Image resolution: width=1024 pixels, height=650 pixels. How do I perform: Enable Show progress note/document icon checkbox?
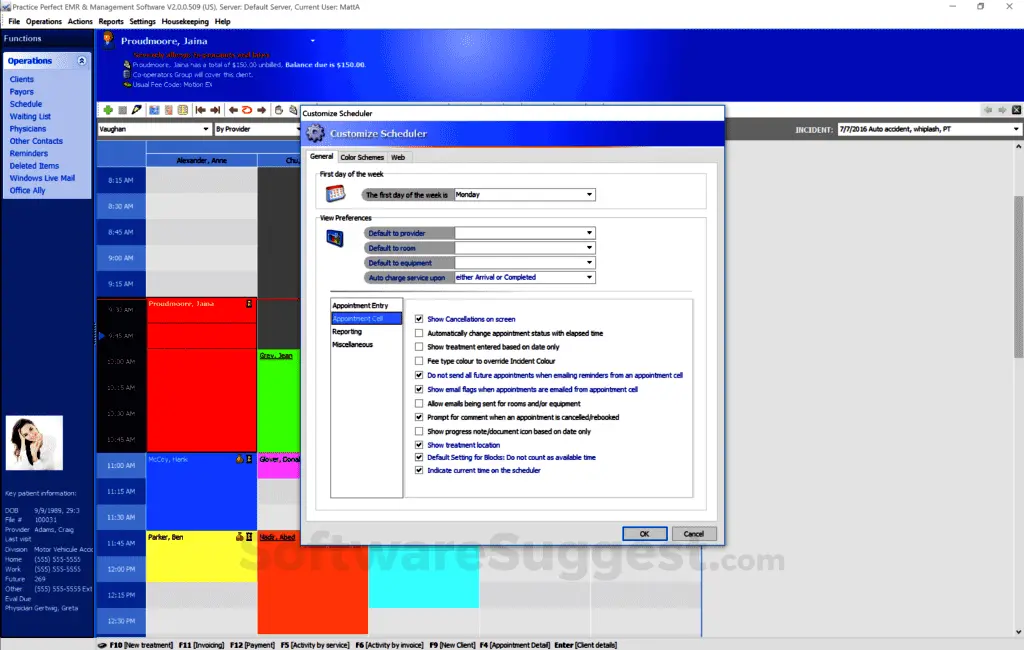tap(419, 431)
